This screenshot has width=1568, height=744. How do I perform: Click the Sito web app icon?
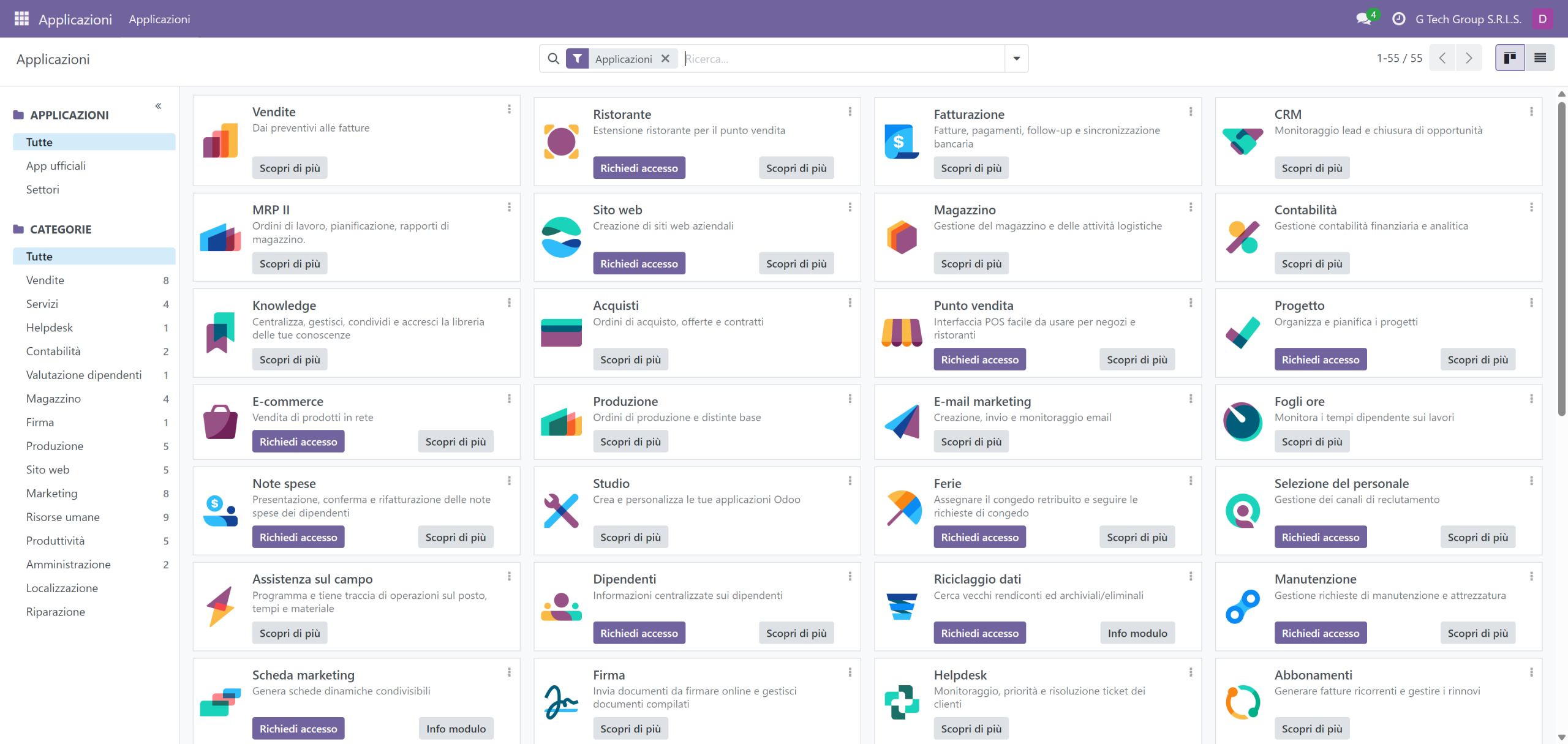[561, 237]
